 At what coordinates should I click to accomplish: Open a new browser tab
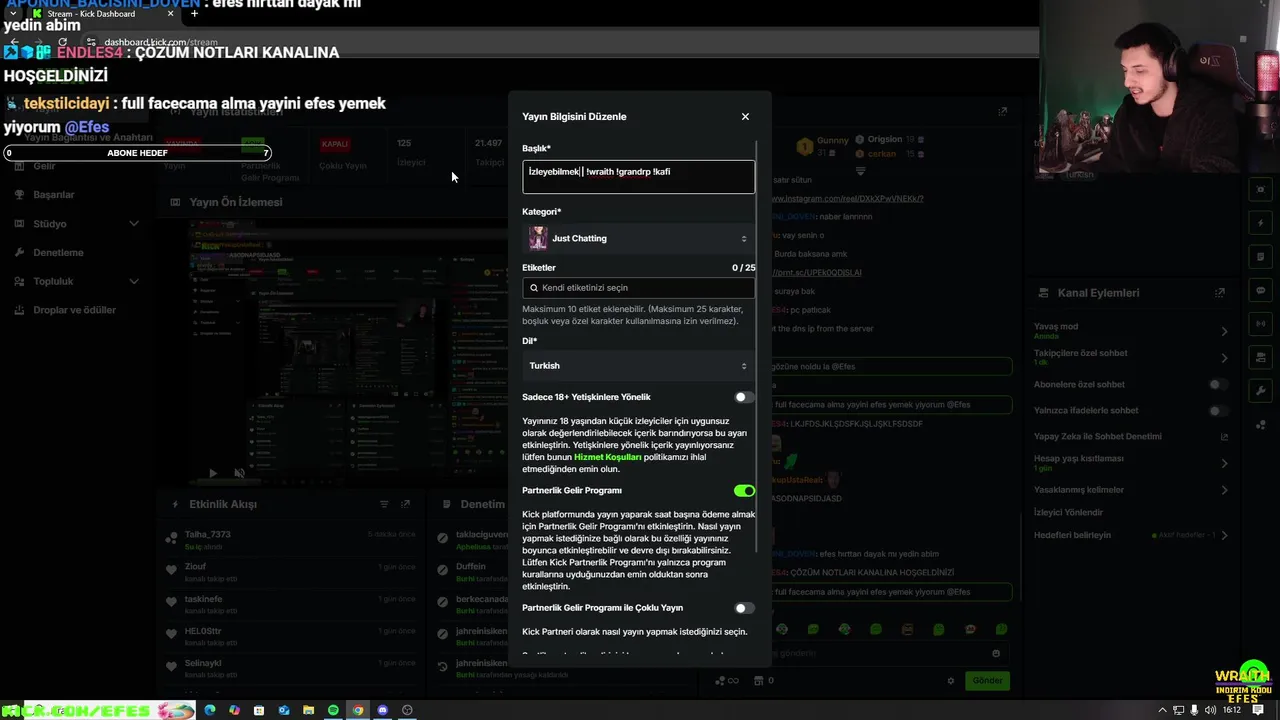194,14
